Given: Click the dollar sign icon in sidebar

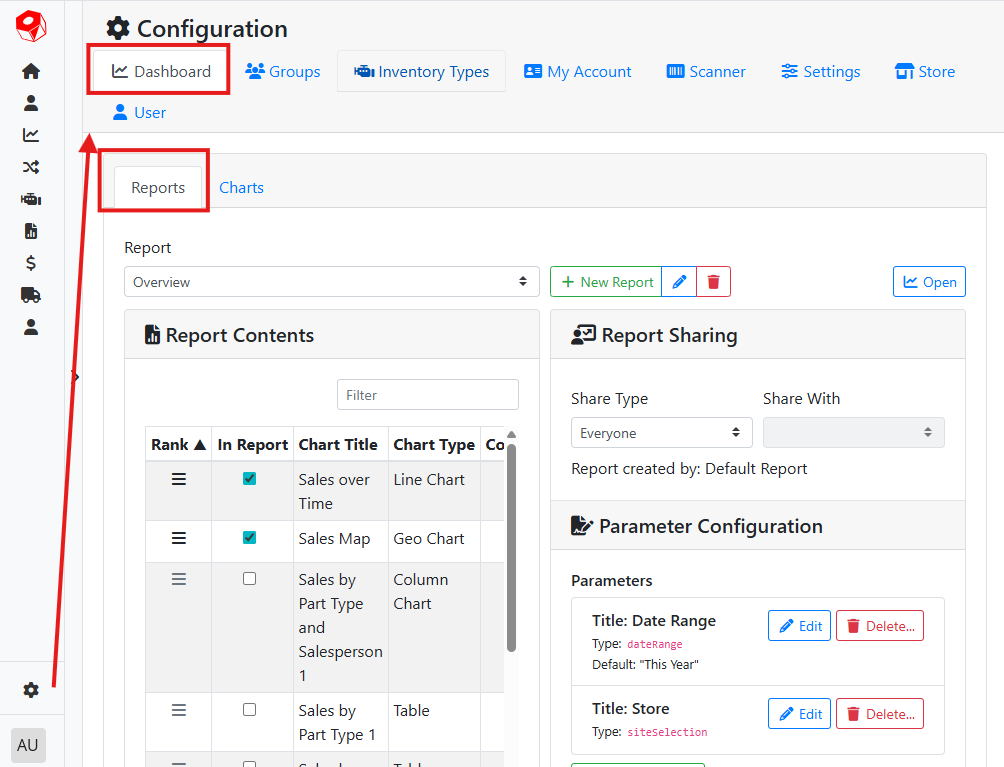Looking at the screenshot, I should [x=31, y=263].
